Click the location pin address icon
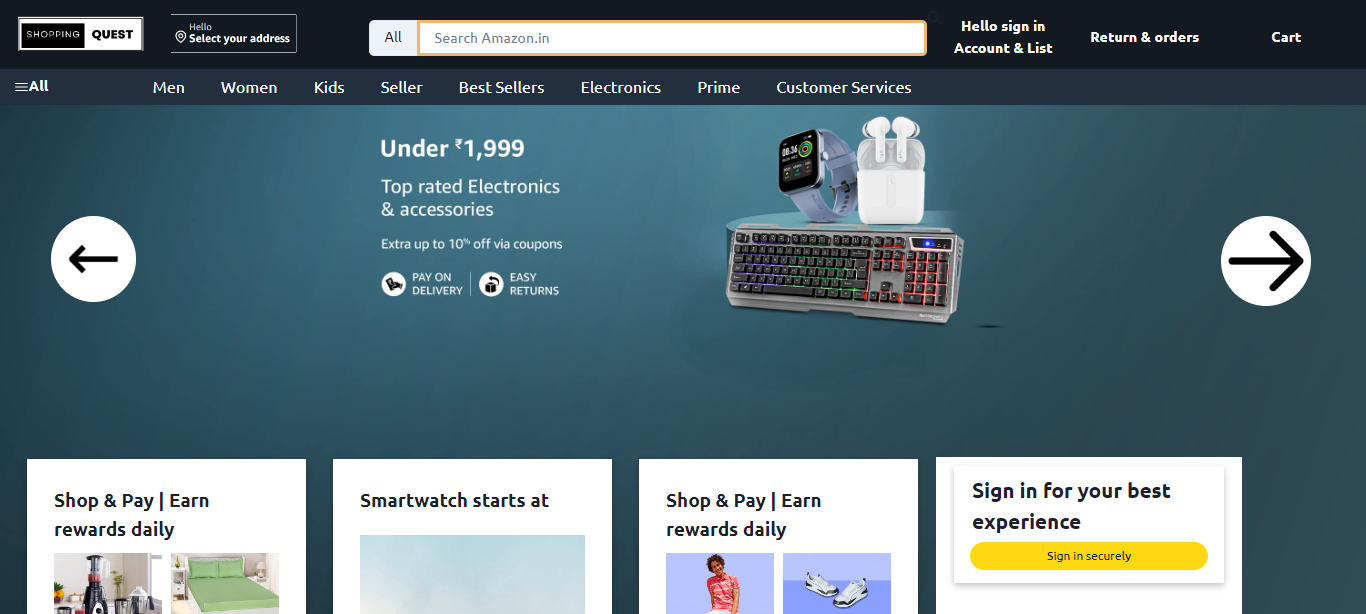Screen dimensions: 1366x614 pos(181,37)
